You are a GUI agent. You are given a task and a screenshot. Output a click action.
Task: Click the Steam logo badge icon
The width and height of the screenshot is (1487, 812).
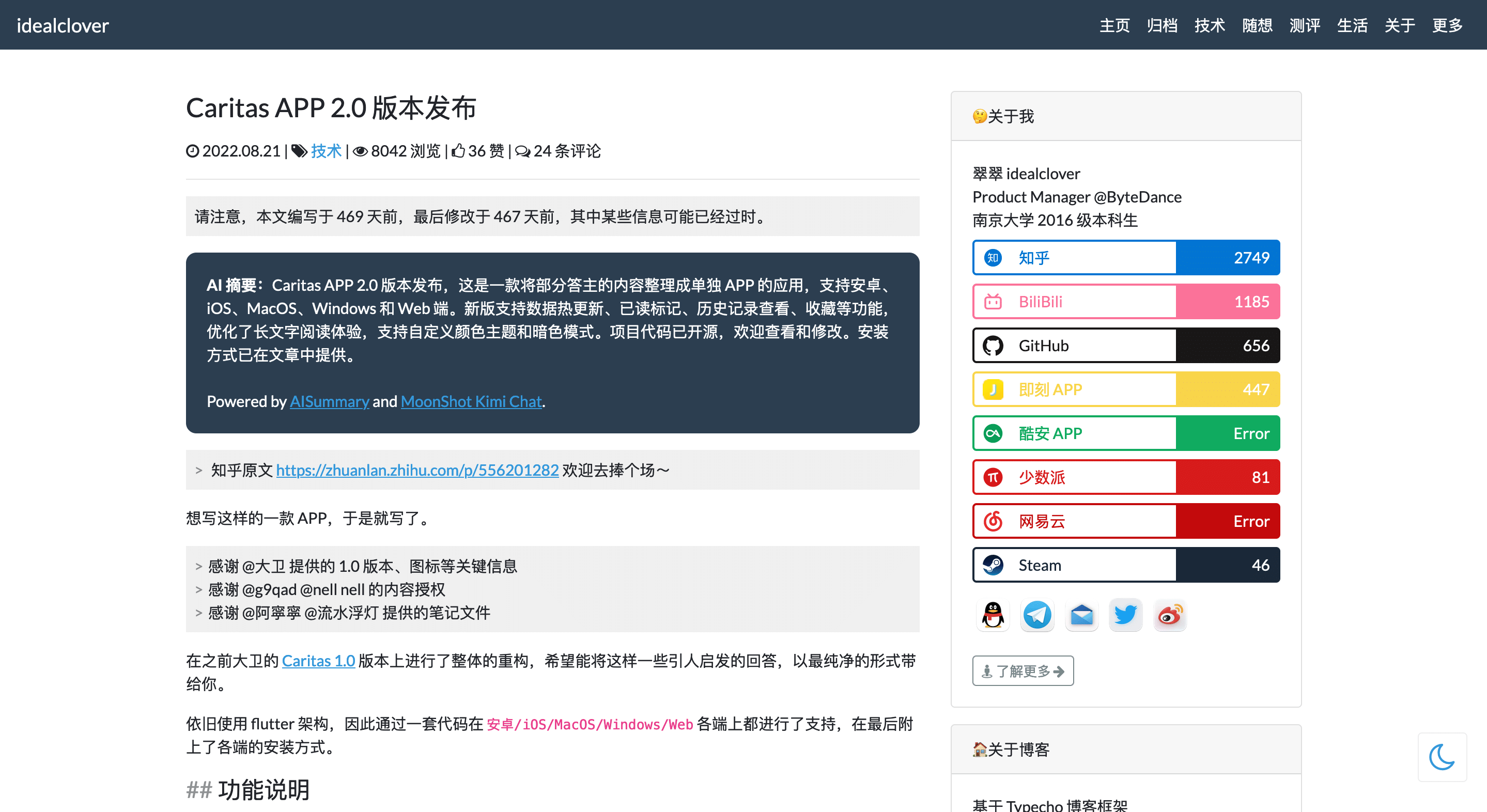[993, 565]
